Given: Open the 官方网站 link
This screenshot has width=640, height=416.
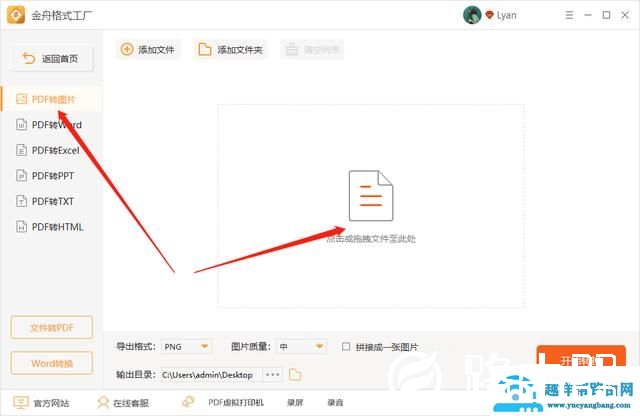Looking at the screenshot, I should pos(51,403).
